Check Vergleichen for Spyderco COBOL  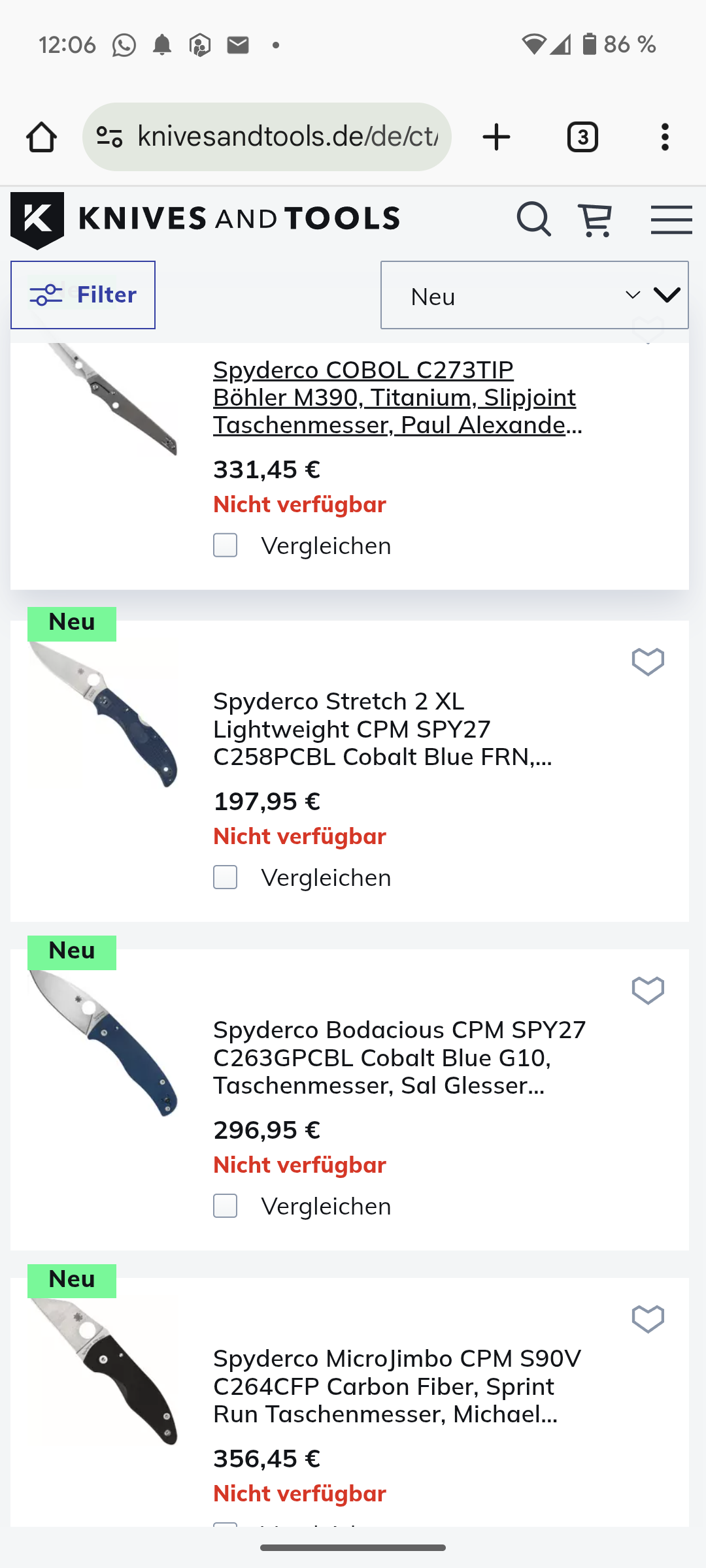click(226, 546)
